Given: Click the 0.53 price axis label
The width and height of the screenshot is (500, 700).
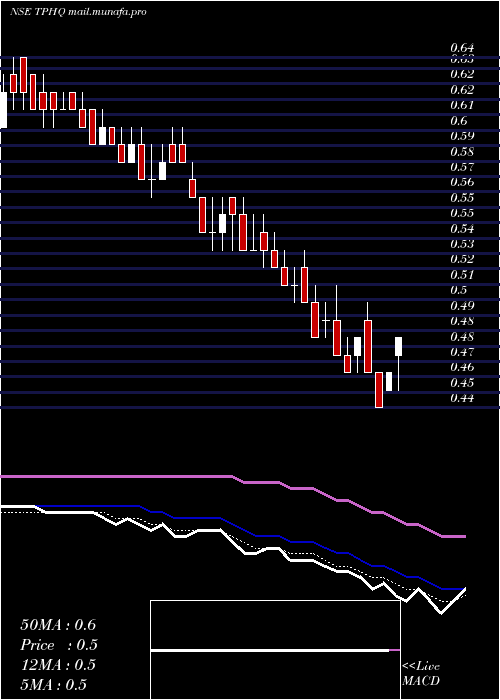Looking at the screenshot, I should pyautogui.click(x=462, y=244).
